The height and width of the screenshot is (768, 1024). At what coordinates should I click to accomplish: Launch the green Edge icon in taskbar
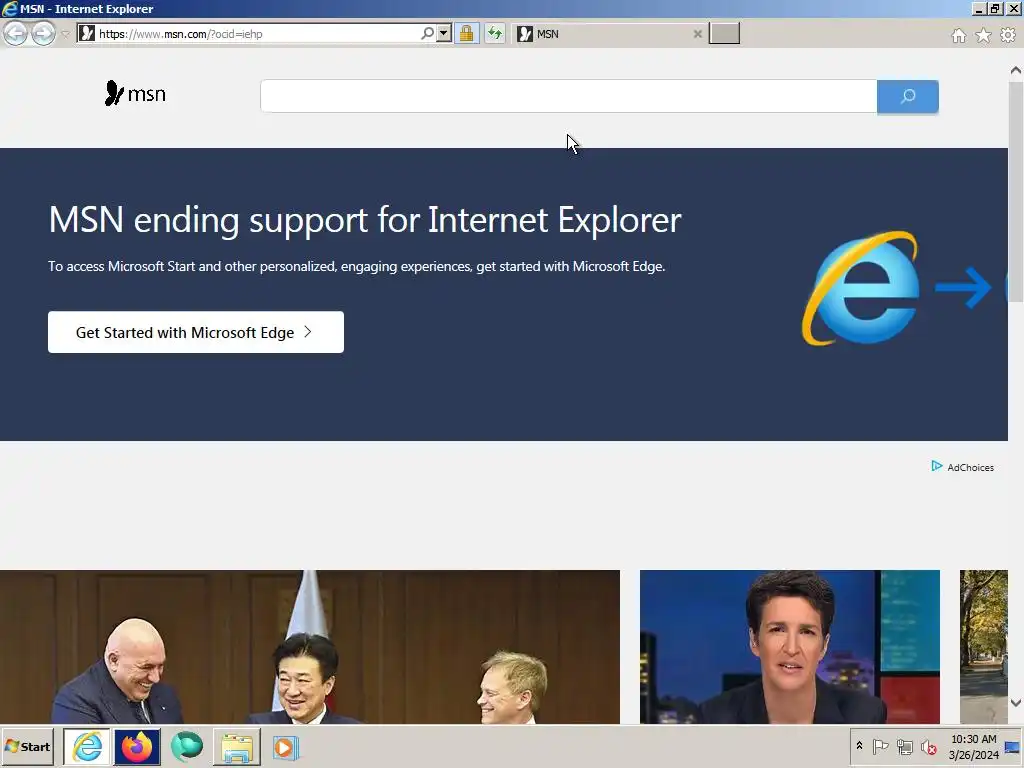click(x=187, y=746)
